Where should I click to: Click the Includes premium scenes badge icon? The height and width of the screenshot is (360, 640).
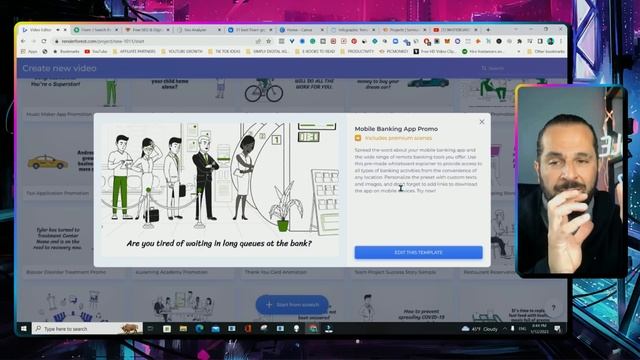358,138
